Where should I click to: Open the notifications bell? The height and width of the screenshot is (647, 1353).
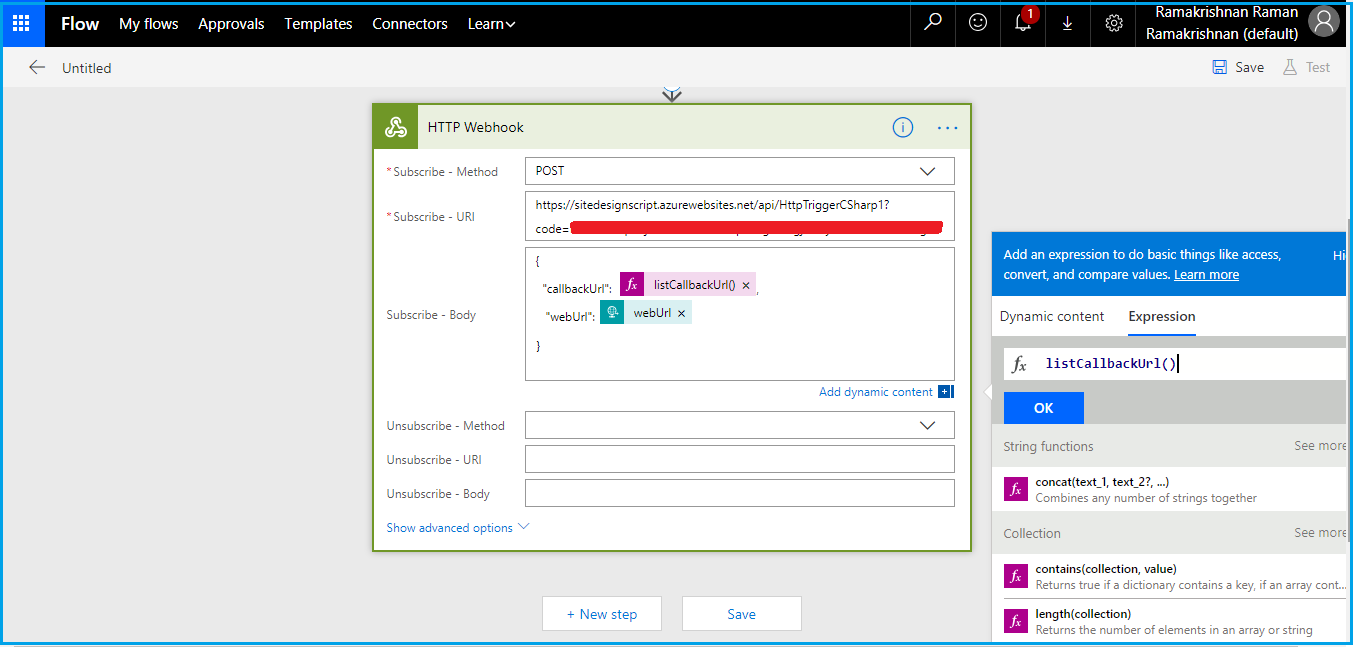pyautogui.click(x=1023, y=21)
